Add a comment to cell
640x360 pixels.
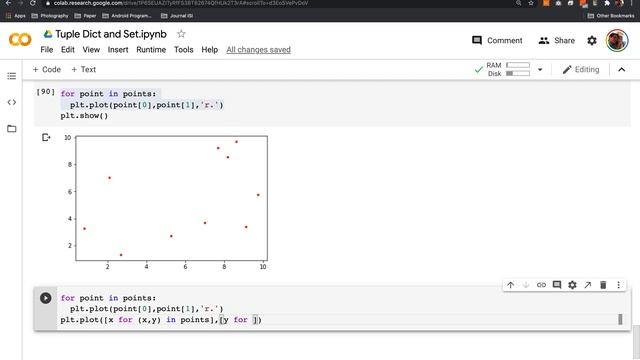[557, 285]
